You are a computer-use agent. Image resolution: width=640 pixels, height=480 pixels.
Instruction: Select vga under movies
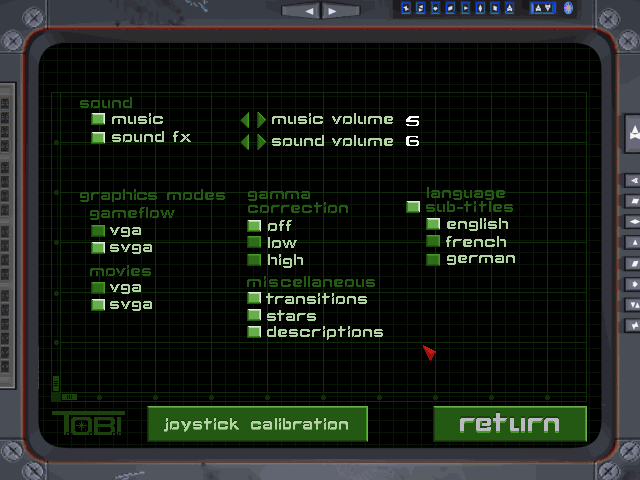tap(98, 288)
